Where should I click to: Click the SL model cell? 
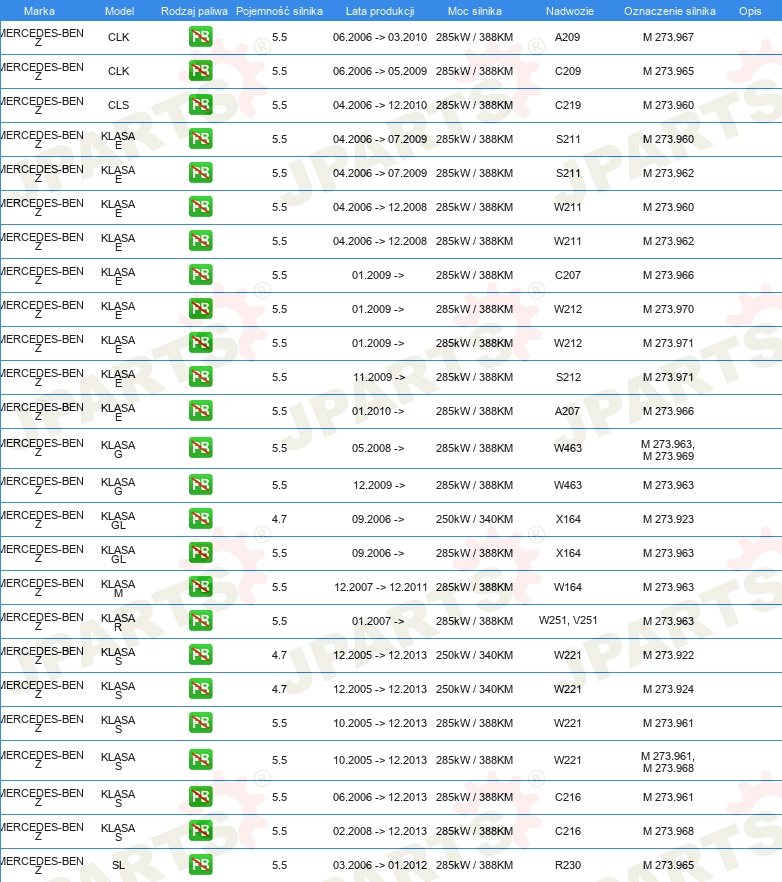point(118,865)
